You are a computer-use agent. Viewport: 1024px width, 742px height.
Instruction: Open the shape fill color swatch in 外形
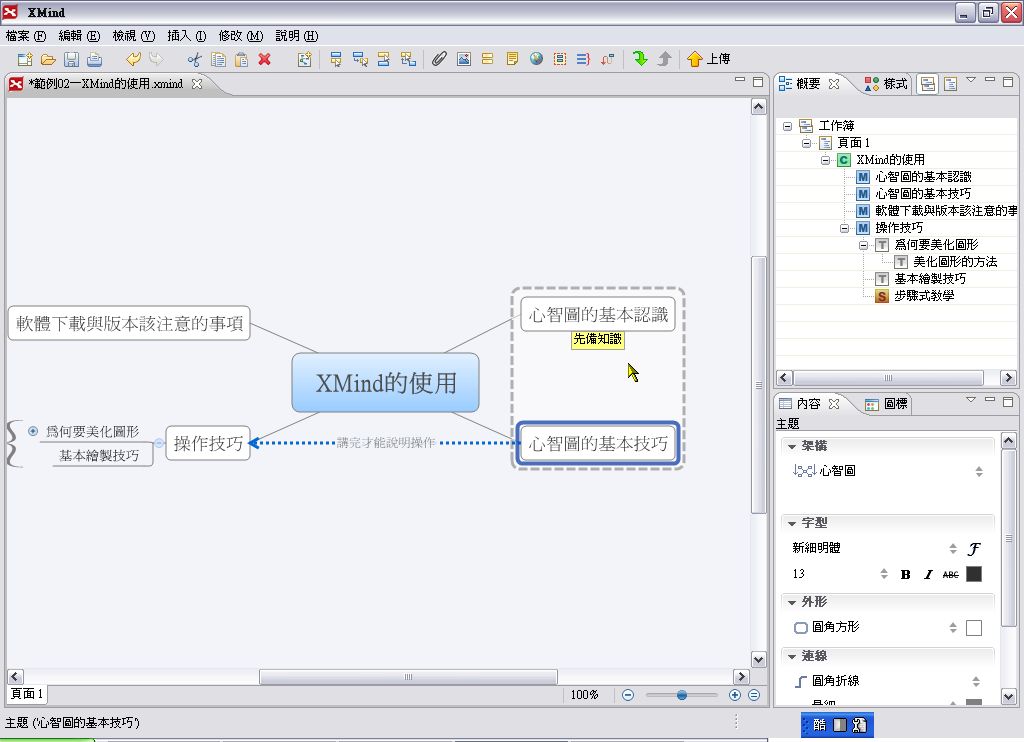click(x=974, y=628)
